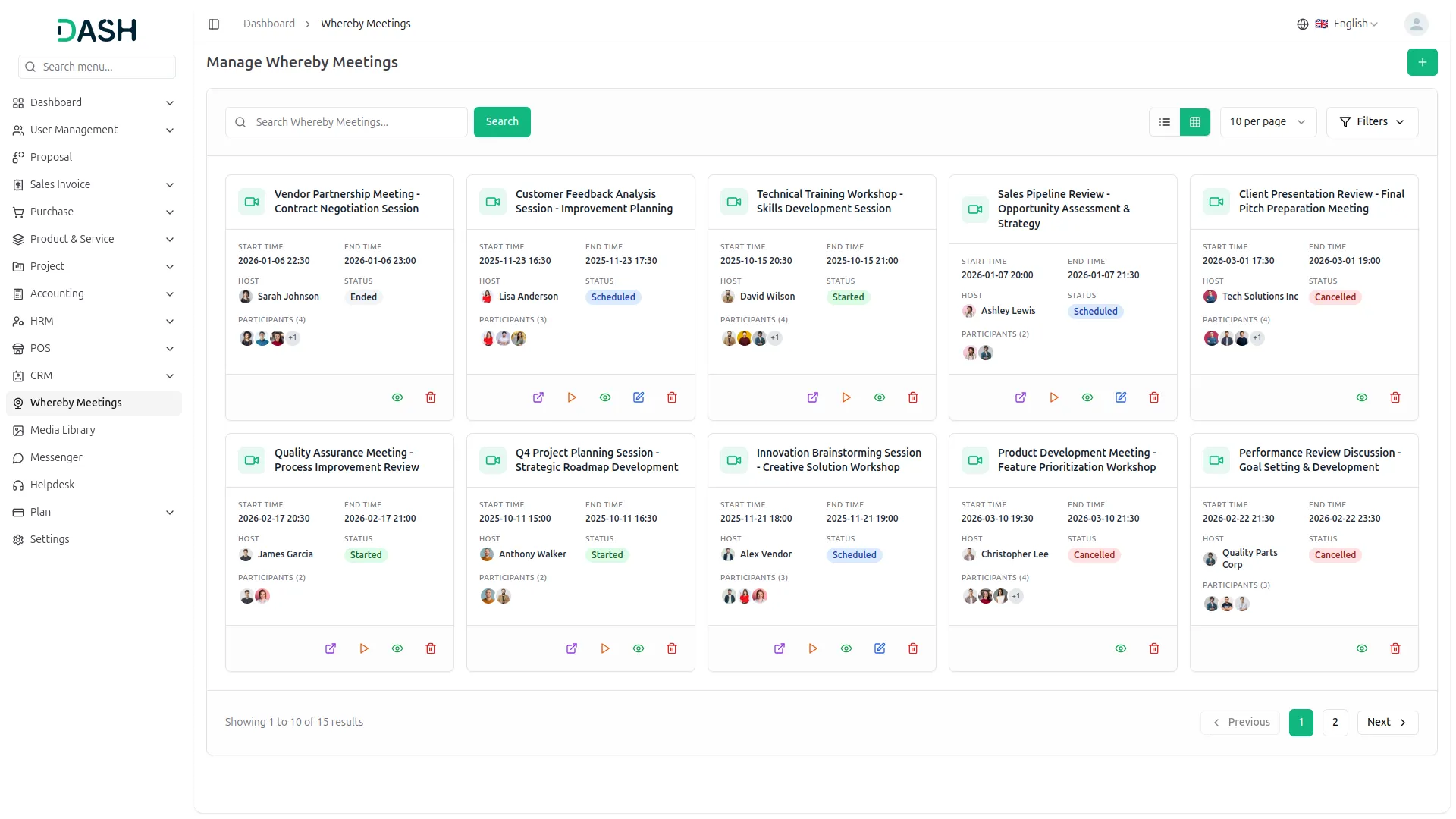Expand the HRM sidebar menu
Image resolution: width=1456 pixels, height=819 pixels.
tap(94, 321)
